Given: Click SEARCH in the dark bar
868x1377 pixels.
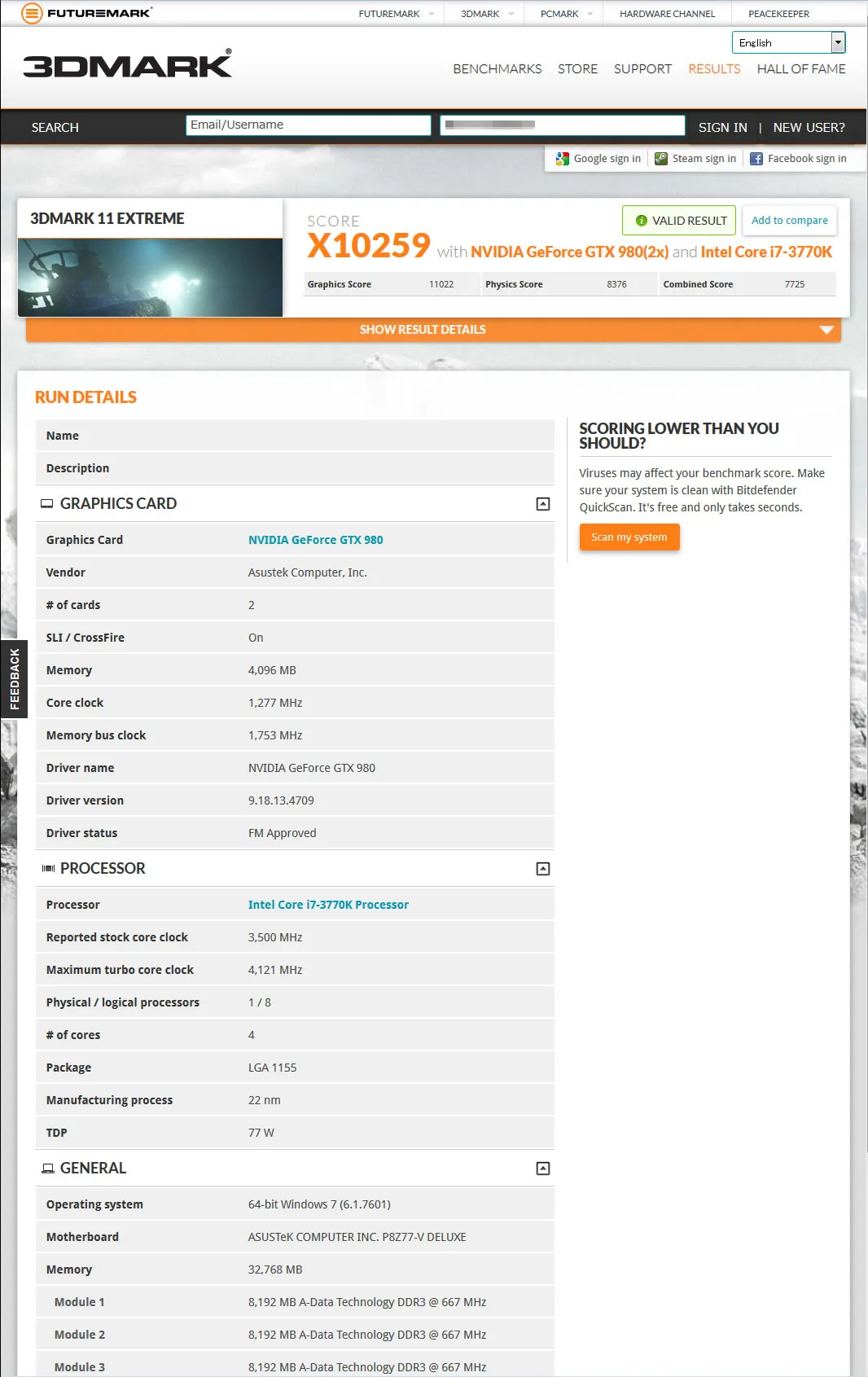Looking at the screenshot, I should point(55,128).
